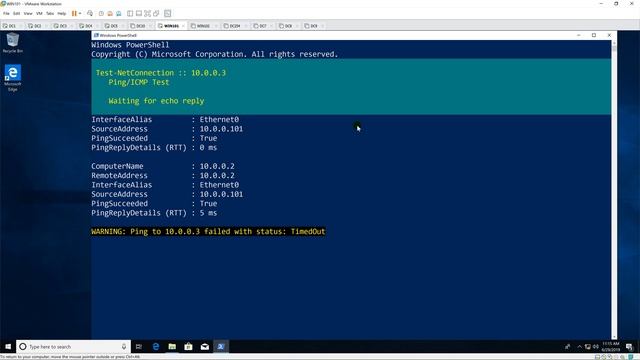The width and height of the screenshot is (640, 360).
Task: Click the 'Type here to search' box
Action: 73,347
